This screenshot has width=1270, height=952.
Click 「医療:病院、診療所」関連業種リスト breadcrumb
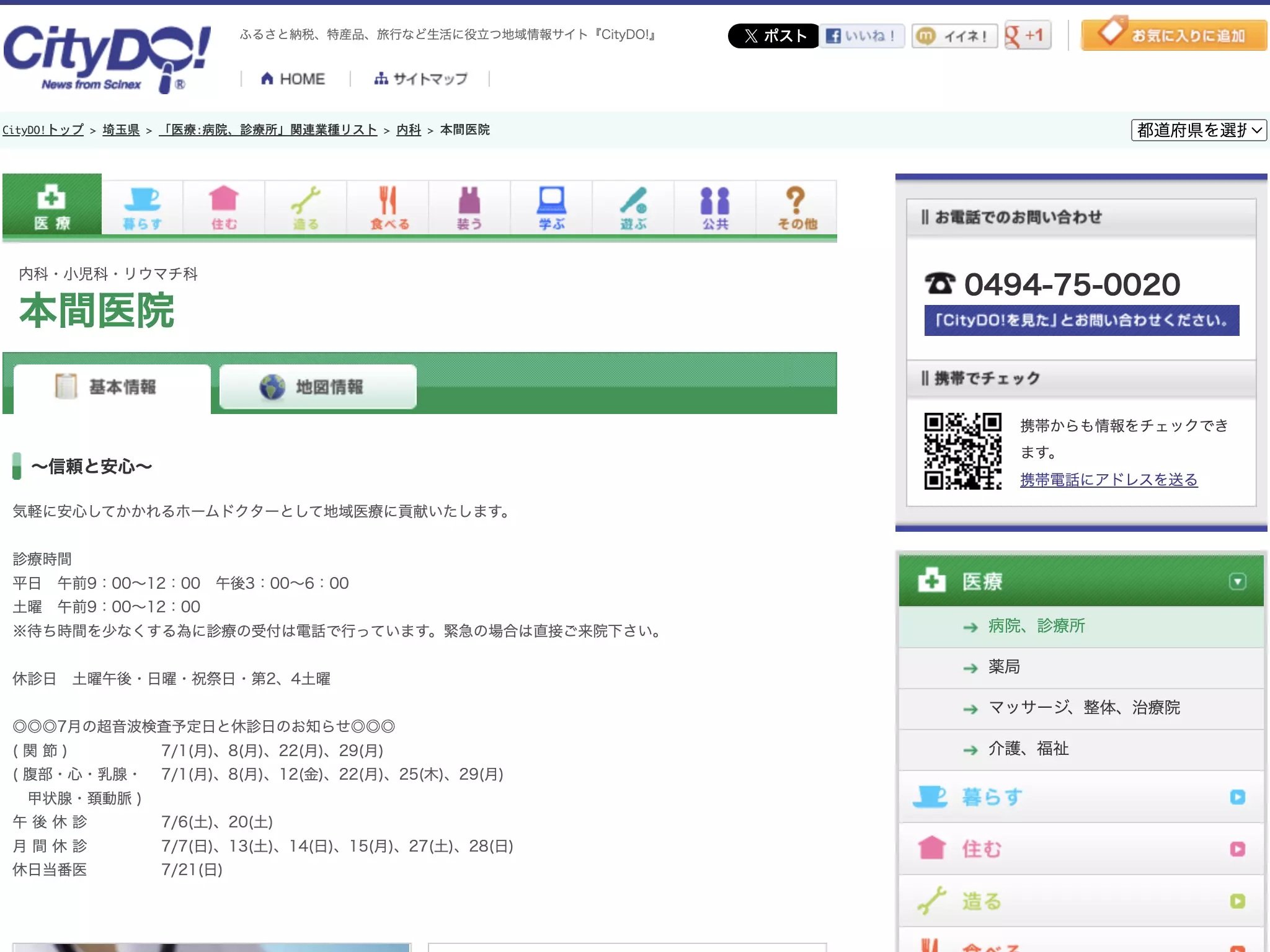268,130
